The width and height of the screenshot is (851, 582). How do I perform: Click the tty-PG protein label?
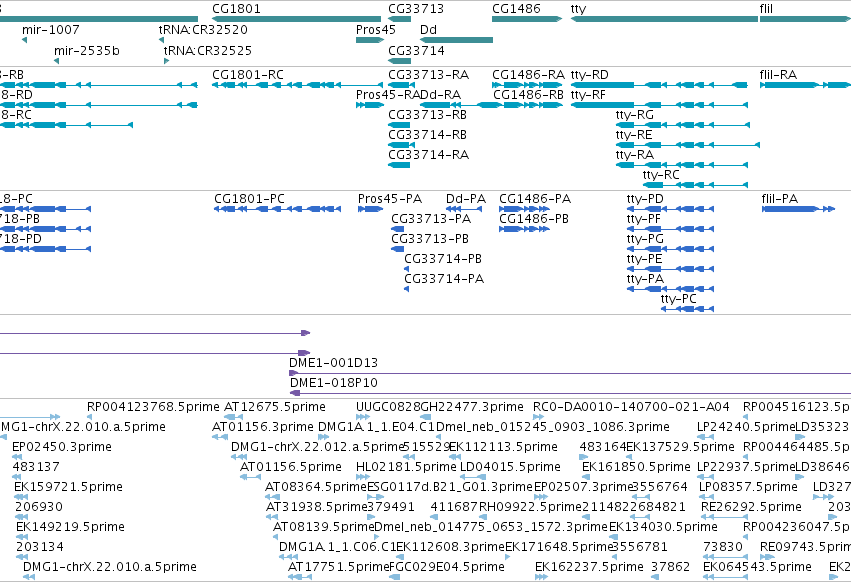(x=645, y=239)
